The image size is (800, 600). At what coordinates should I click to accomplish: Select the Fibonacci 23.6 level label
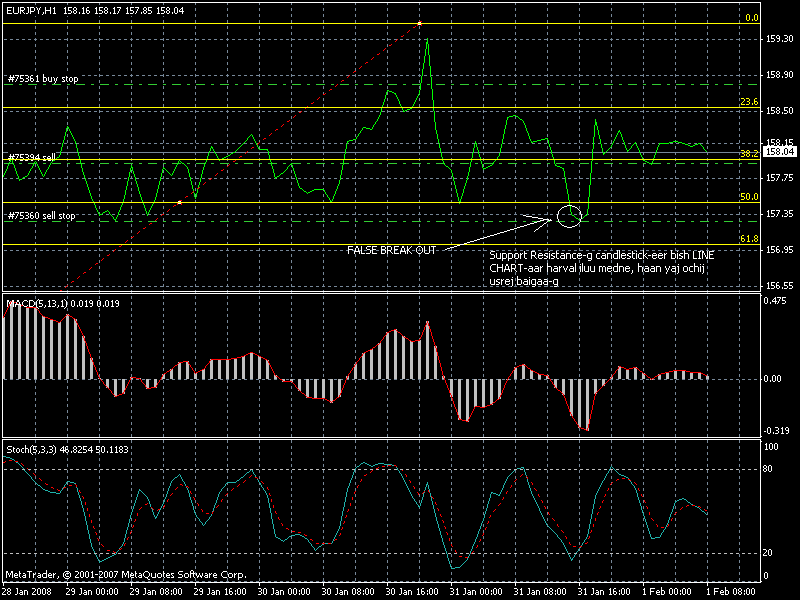[x=749, y=102]
